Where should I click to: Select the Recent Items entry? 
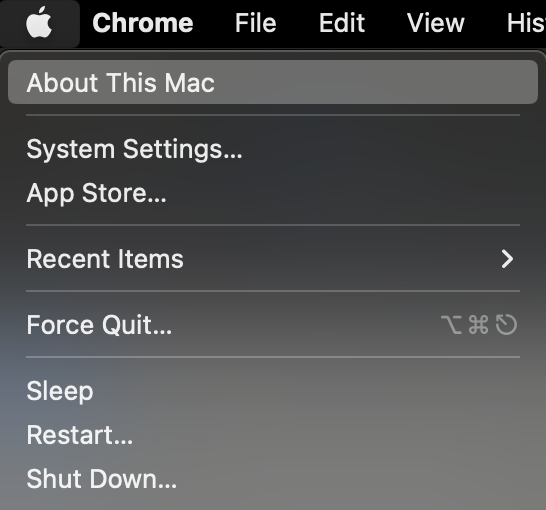pos(273,259)
